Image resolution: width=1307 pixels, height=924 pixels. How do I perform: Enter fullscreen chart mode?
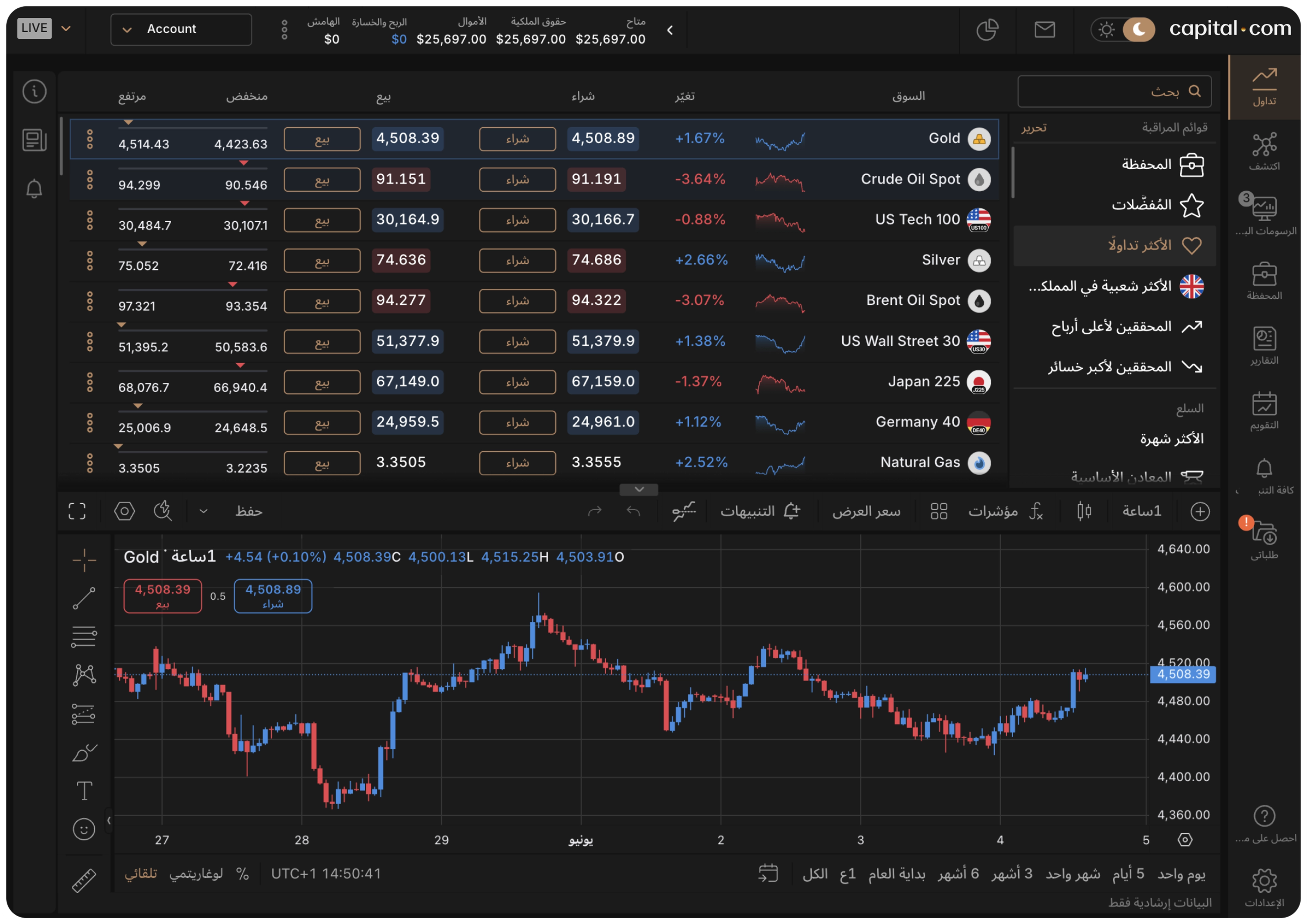tap(77, 511)
